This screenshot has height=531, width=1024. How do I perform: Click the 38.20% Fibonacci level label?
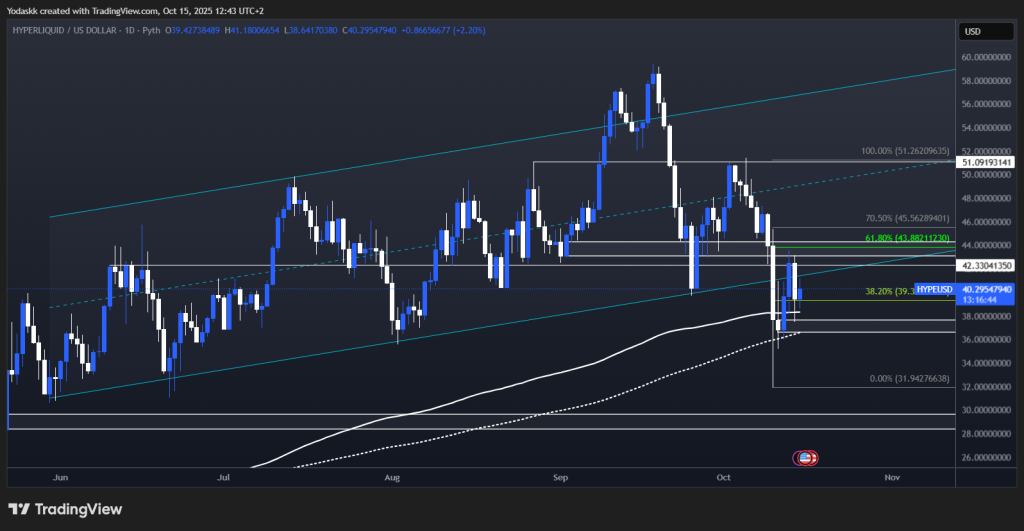pos(885,292)
